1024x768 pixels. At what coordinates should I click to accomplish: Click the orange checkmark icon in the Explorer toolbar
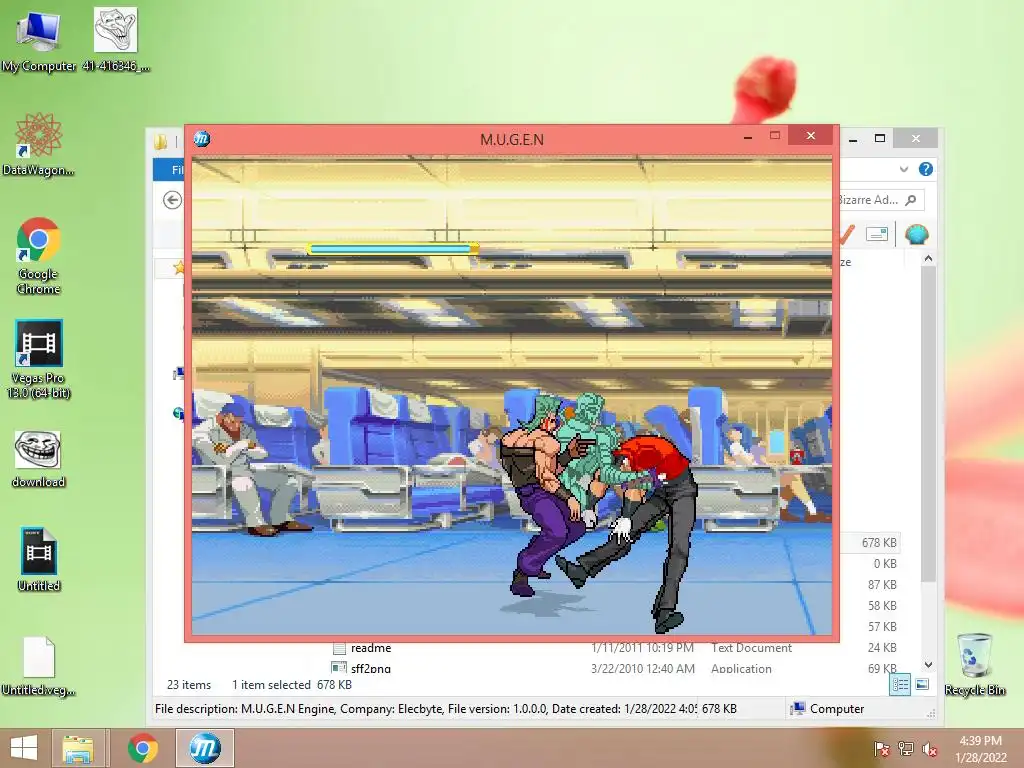tap(846, 234)
